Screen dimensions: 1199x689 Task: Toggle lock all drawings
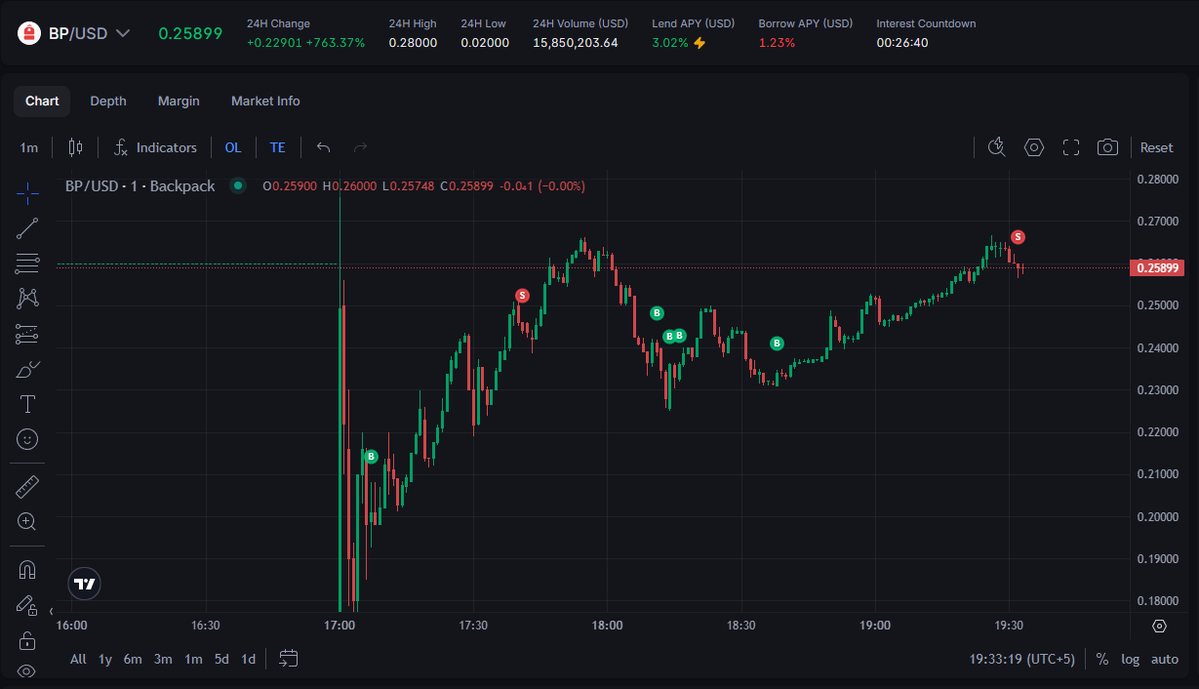(28, 640)
